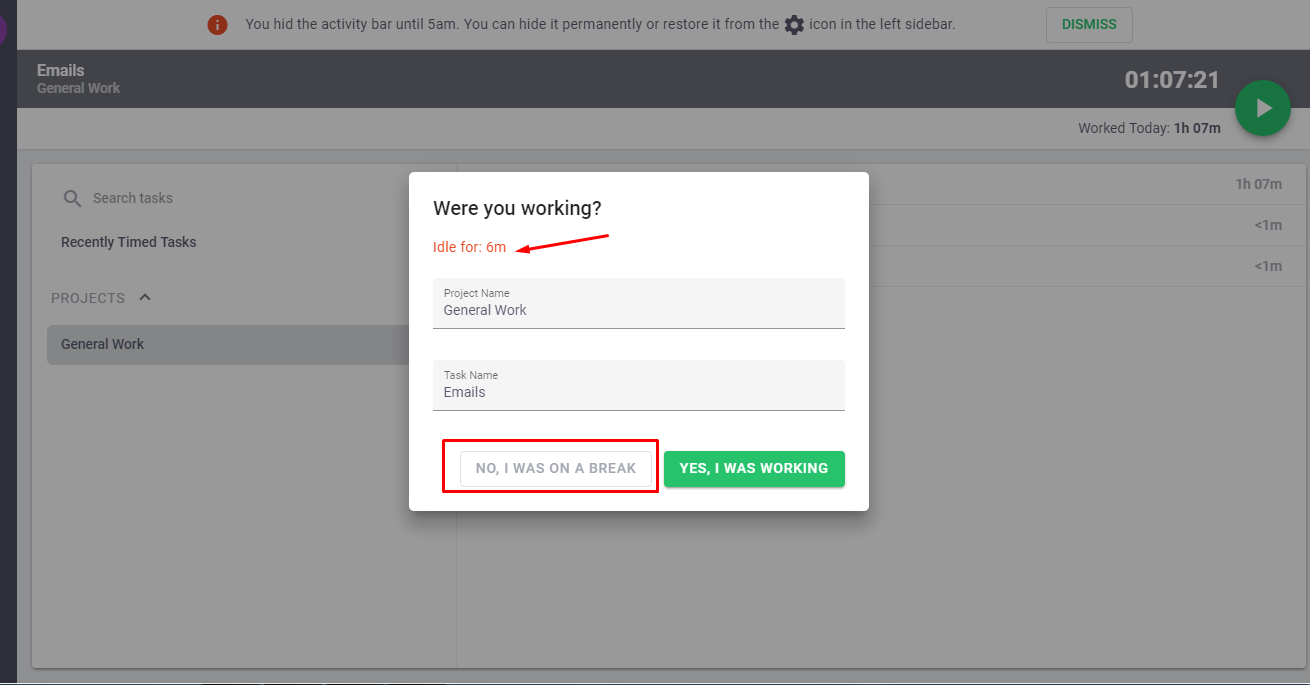1310x685 pixels.
Task: Focus the Search tasks box
Action: click(240, 198)
